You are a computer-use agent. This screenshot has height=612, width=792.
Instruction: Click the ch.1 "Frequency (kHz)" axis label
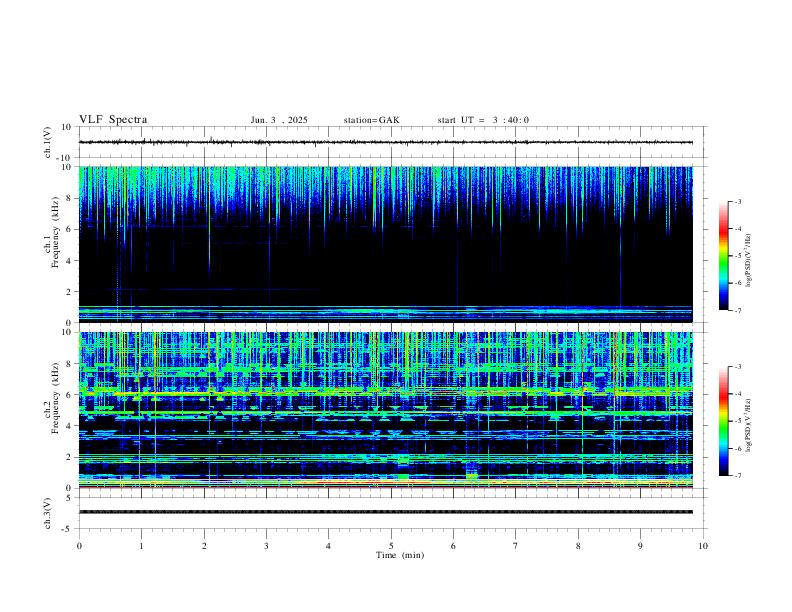pos(55,232)
